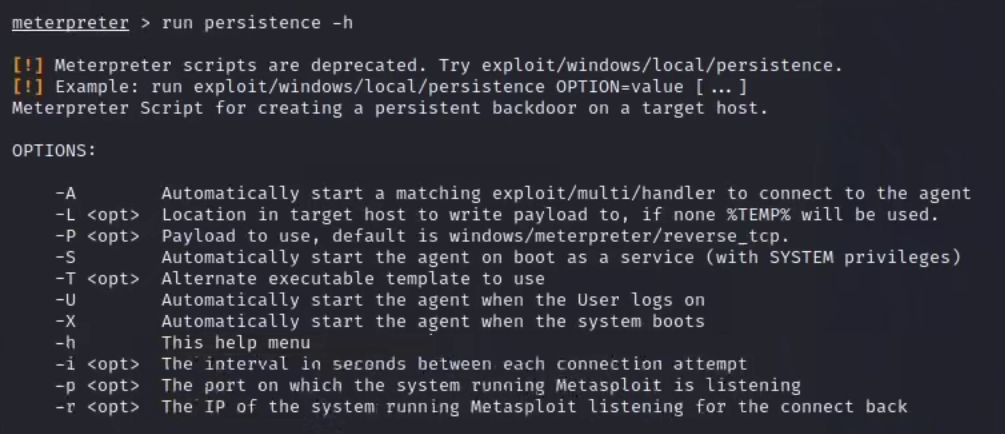1005x434 pixels.
Task: Select the -L <opt> option flag
Action: point(97,215)
